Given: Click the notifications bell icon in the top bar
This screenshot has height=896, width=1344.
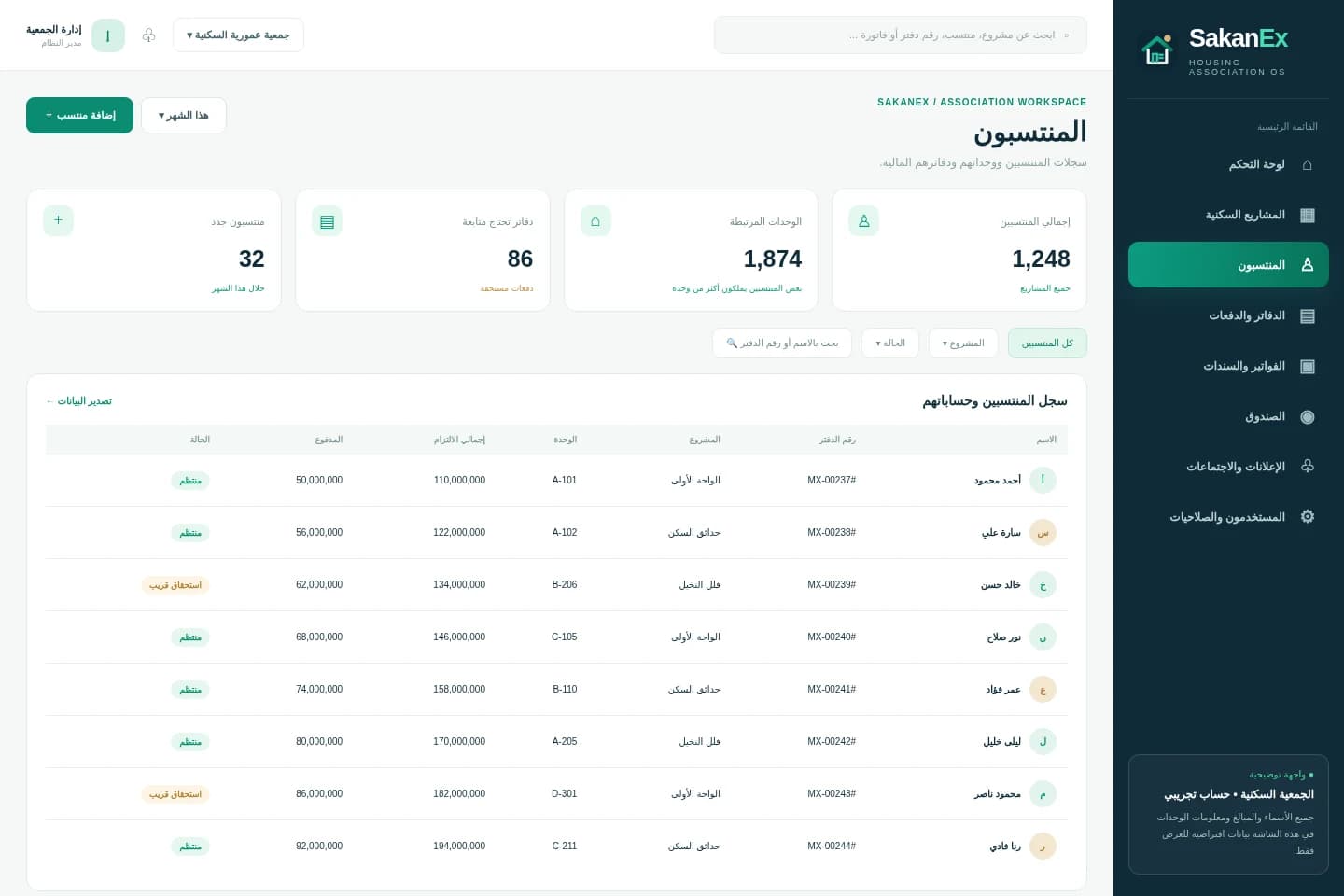Looking at the screenshot, I should tap(148, 35).
